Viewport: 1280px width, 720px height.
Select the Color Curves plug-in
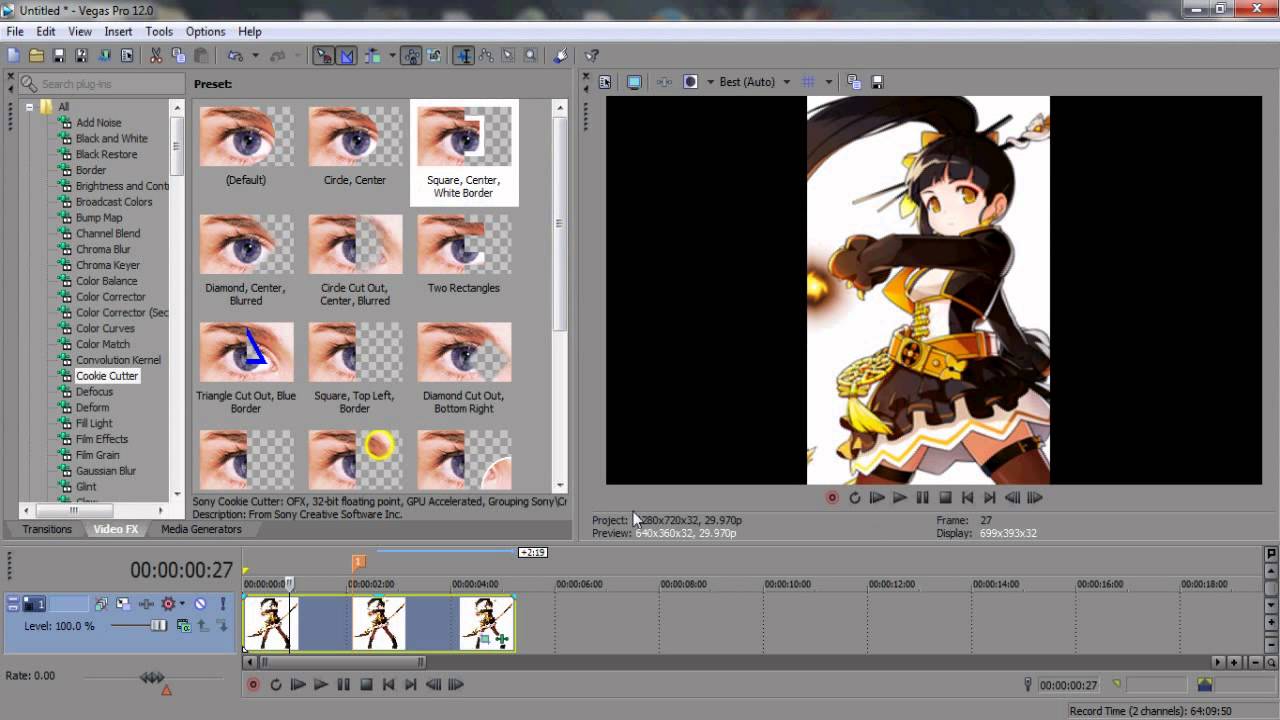point(105,328)
